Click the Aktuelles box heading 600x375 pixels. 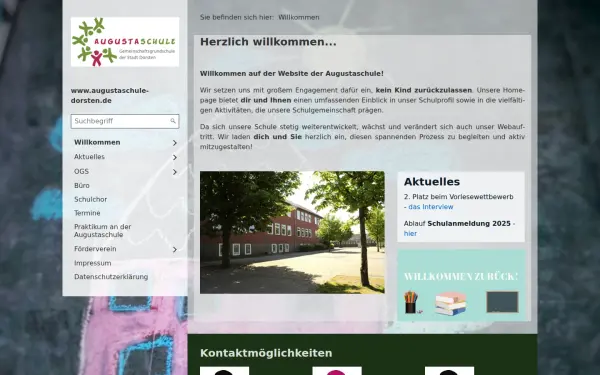pos(432,182)
